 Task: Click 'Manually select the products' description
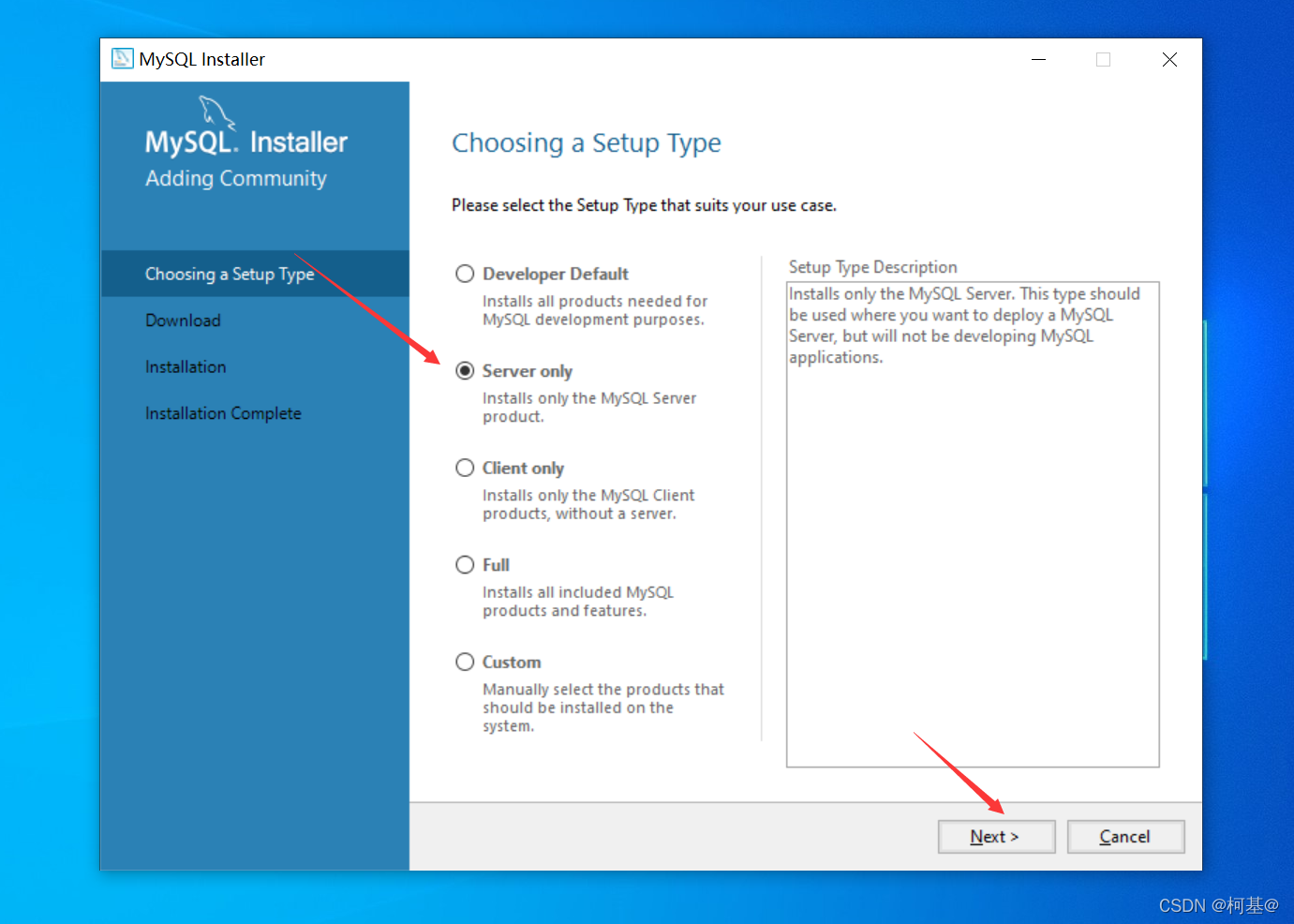[x=603, y=708]
